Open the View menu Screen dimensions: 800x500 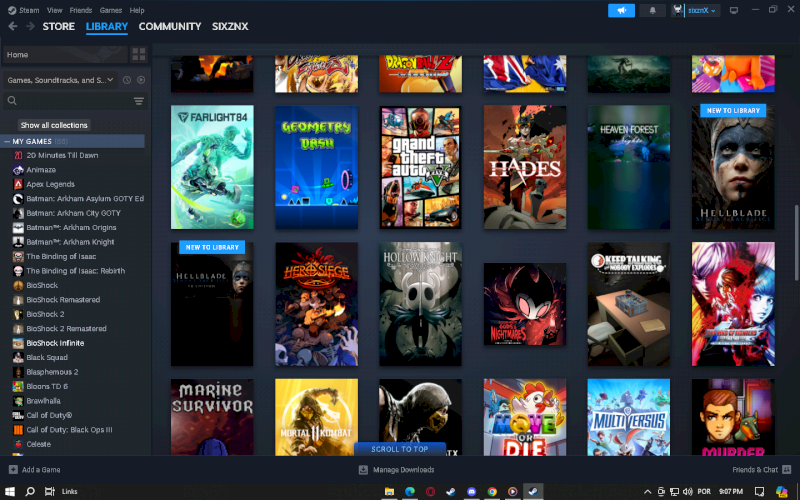[x=54, y=10]
